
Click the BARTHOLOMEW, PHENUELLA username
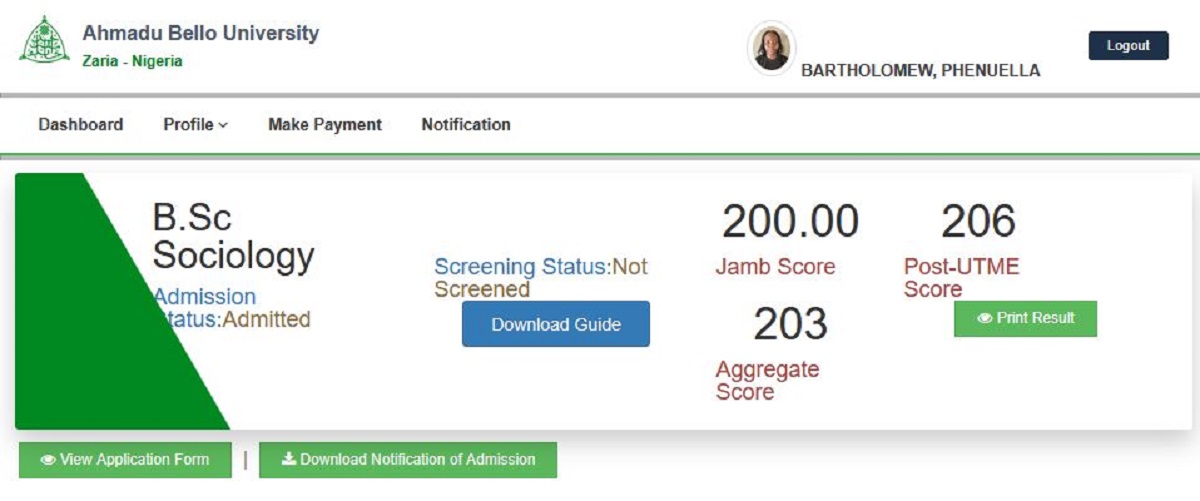pyautogui.click(x=920, y=71)
